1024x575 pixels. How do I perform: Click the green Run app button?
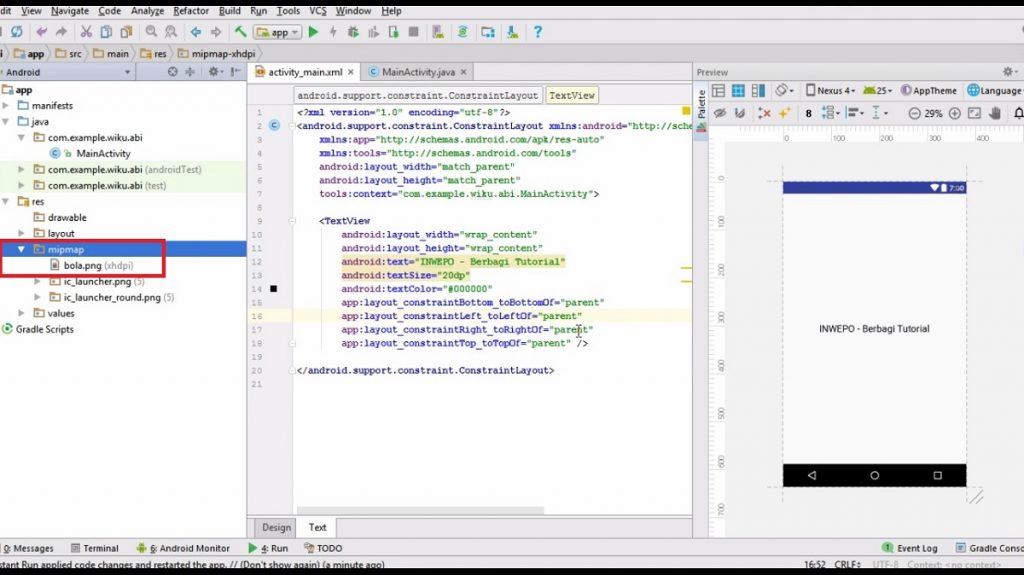pyautogui.click(x=313, y=32)
